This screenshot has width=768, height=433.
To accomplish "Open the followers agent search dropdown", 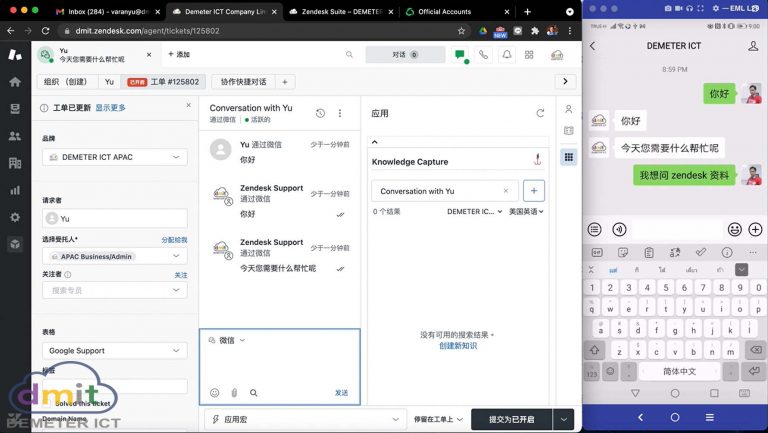I will point(115,290).
